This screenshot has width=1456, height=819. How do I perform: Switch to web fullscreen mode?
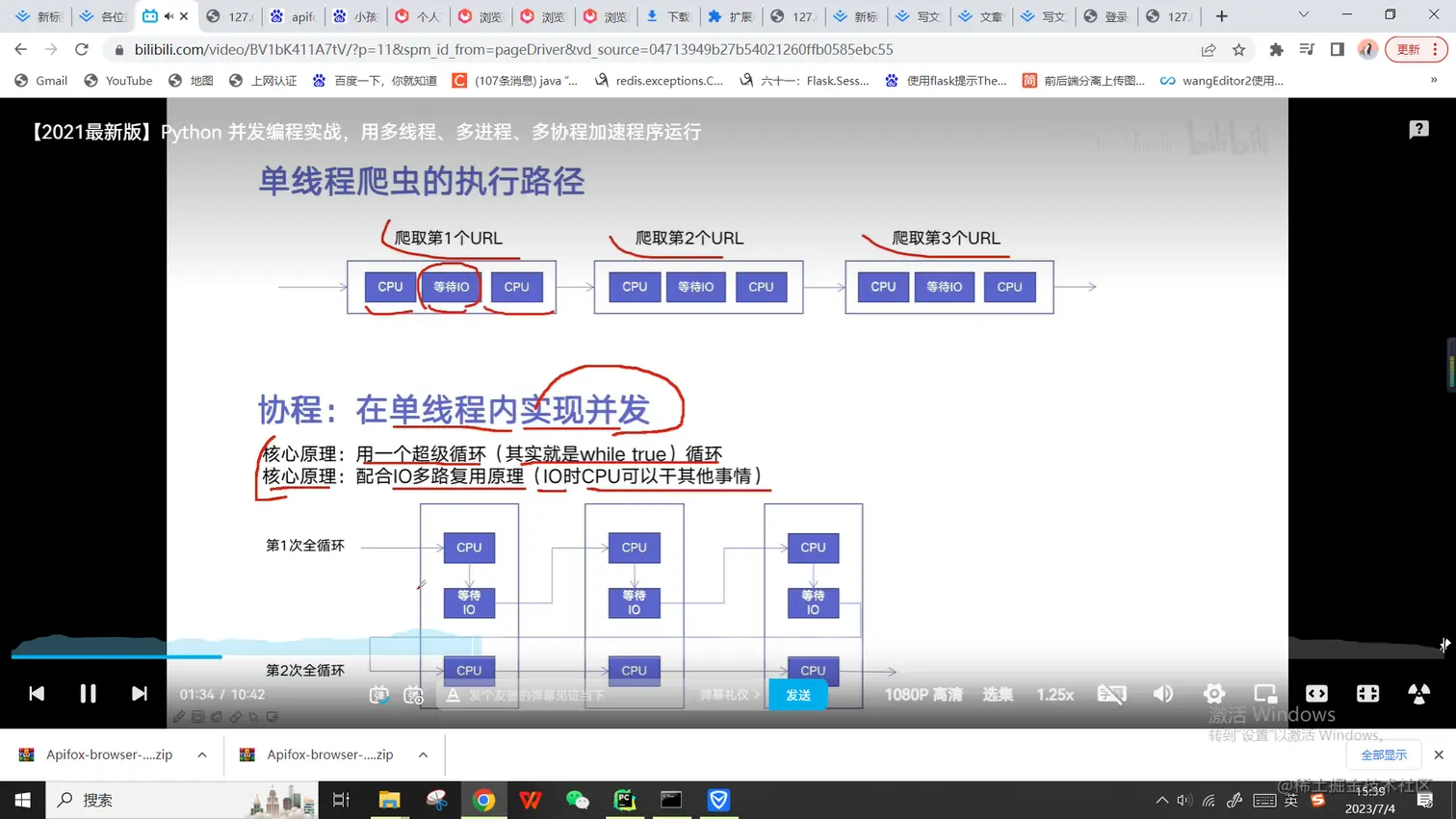coord(1367,694)
